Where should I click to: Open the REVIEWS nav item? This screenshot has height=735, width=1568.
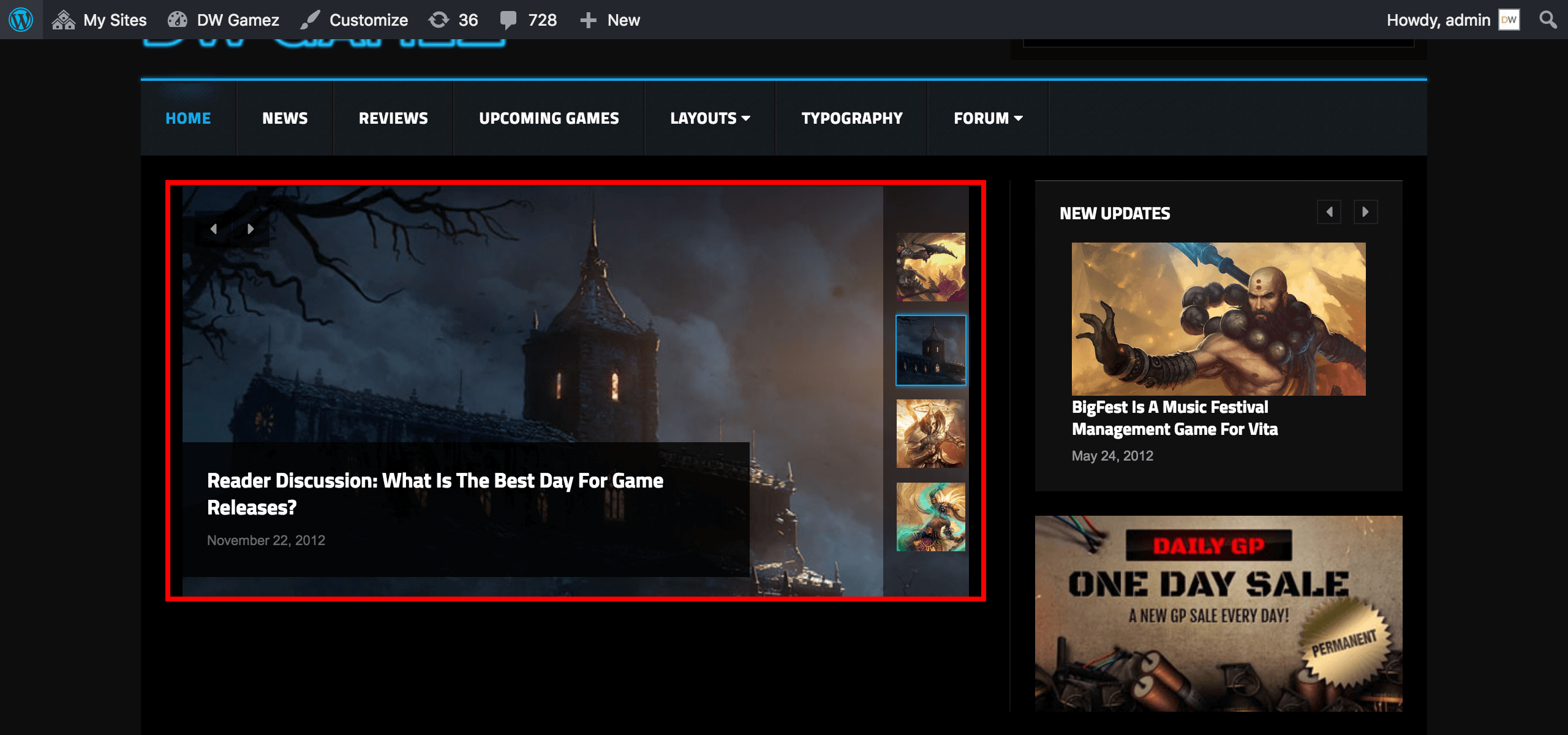point(393,118)
